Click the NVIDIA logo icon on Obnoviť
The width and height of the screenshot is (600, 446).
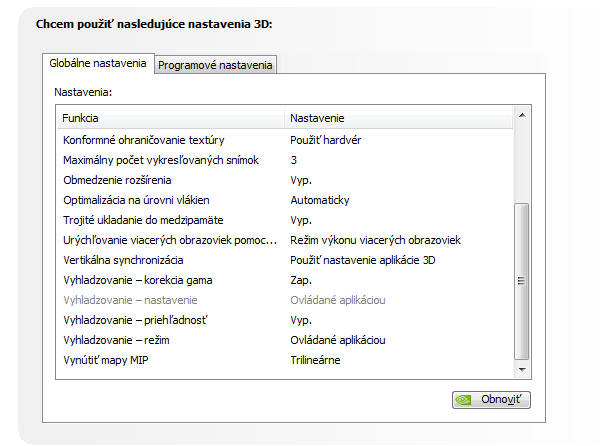pos(465,400)
